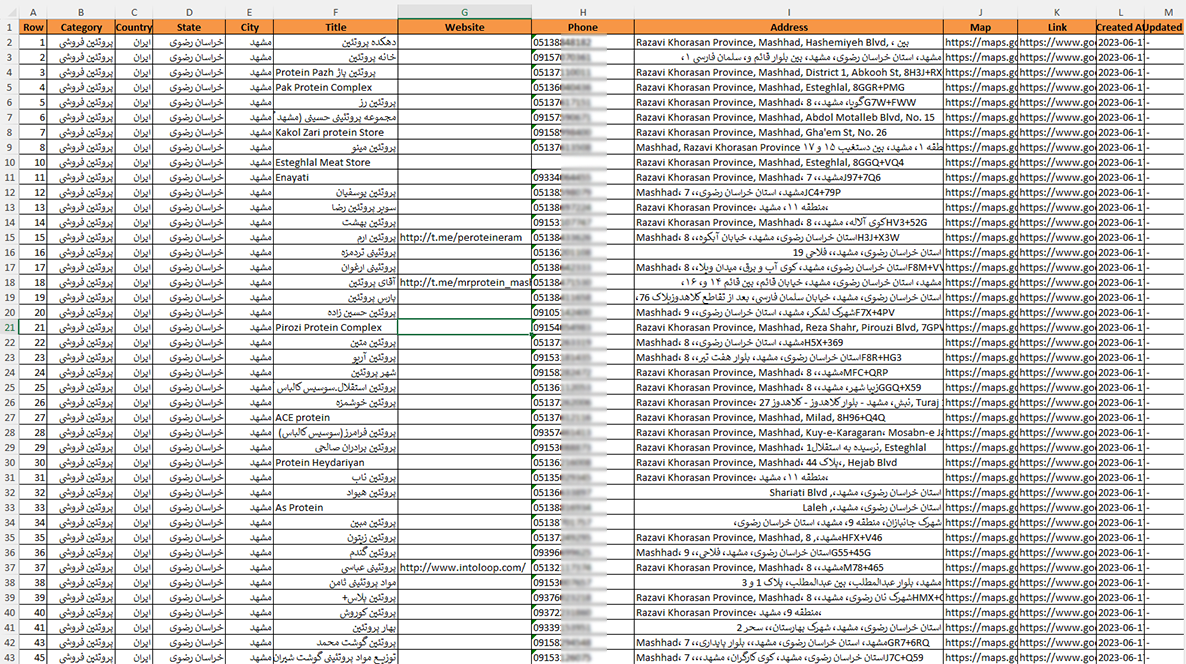Viewport: 1186px width, 664px height.
Task: Click address ending in Esteghlal, 8GGQ+VQ4
Action: tap(789, 163)
